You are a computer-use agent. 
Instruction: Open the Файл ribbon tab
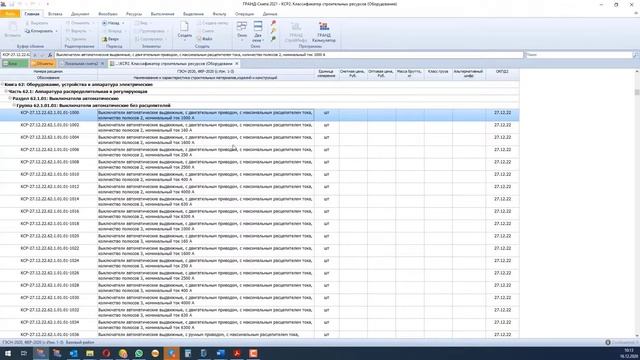pos(10,14)
